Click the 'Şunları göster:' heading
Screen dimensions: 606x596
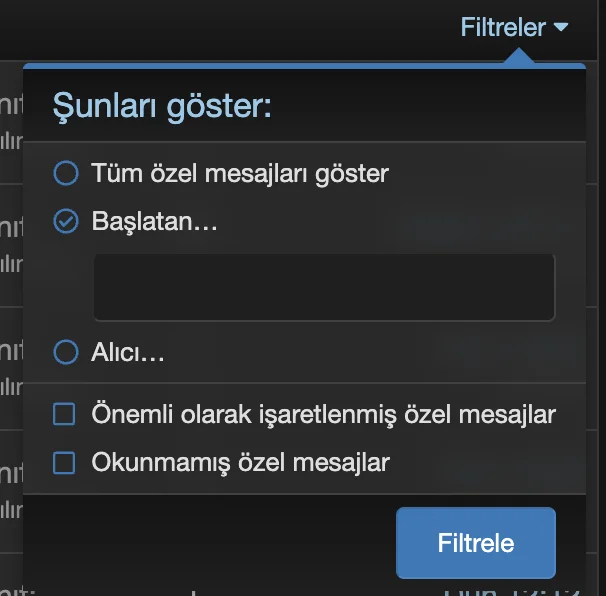coord(162,105)
